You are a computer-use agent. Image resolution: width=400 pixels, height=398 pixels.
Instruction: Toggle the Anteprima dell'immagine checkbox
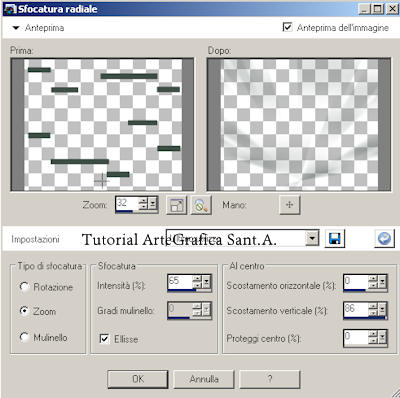pos(287,27)
